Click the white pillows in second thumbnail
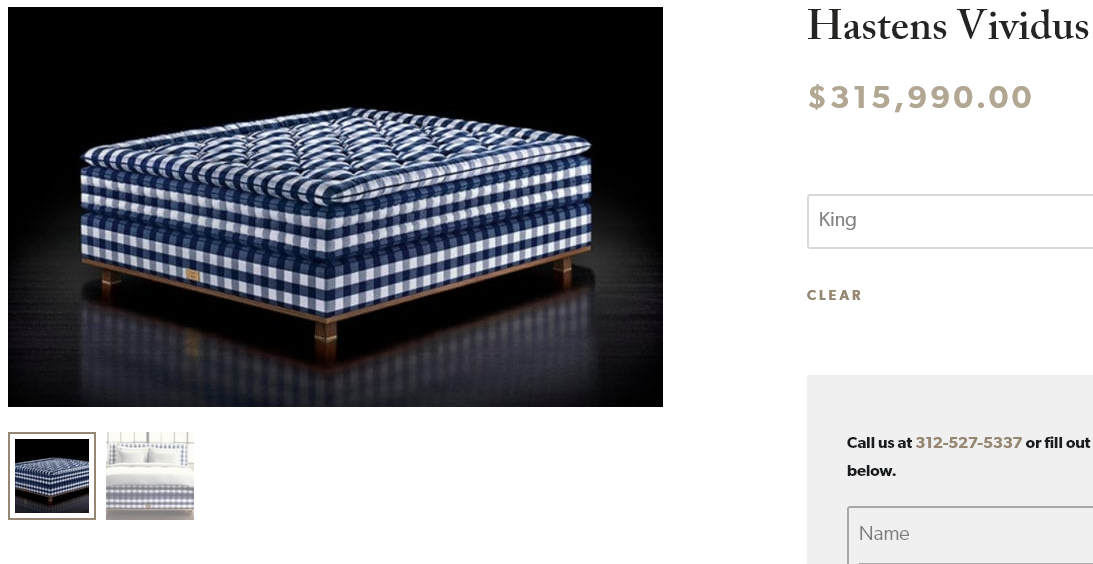1093x564 pixels. click(x=150, y=456)
